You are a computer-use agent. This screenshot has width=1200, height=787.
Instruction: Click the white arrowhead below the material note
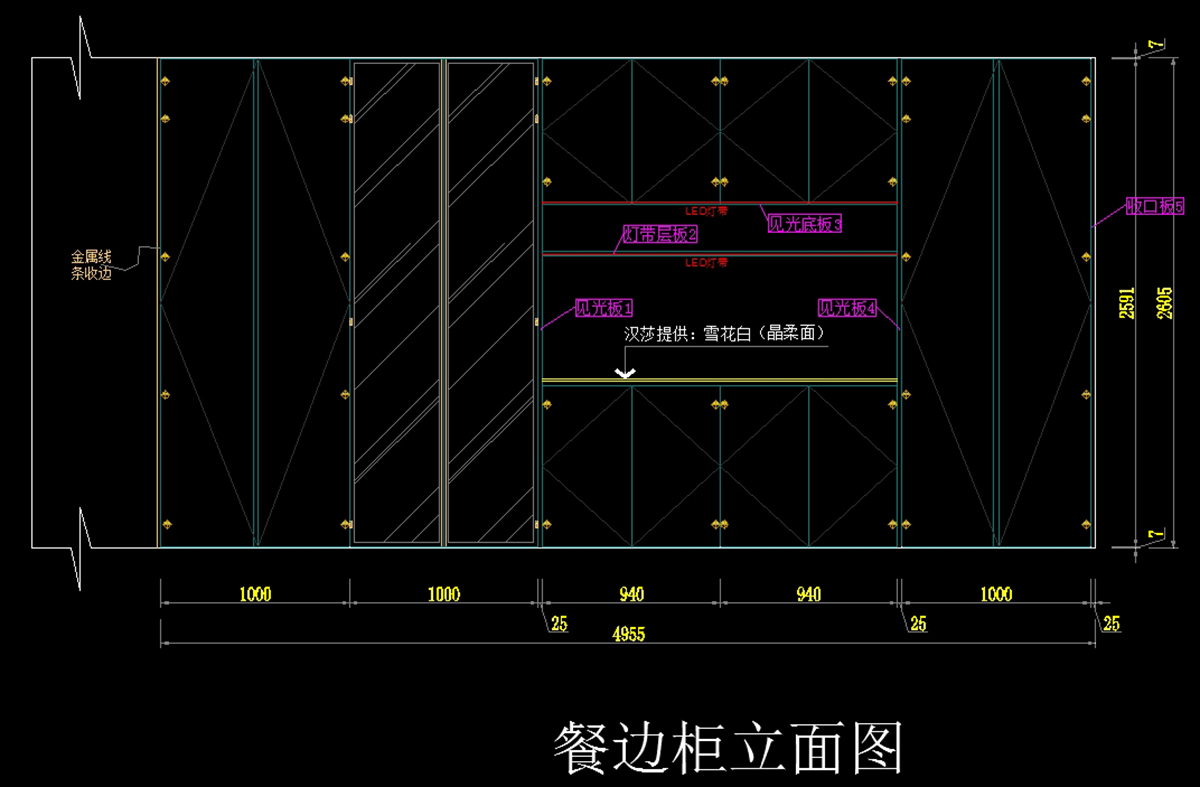pyautogui.click(x=626, y=373)
